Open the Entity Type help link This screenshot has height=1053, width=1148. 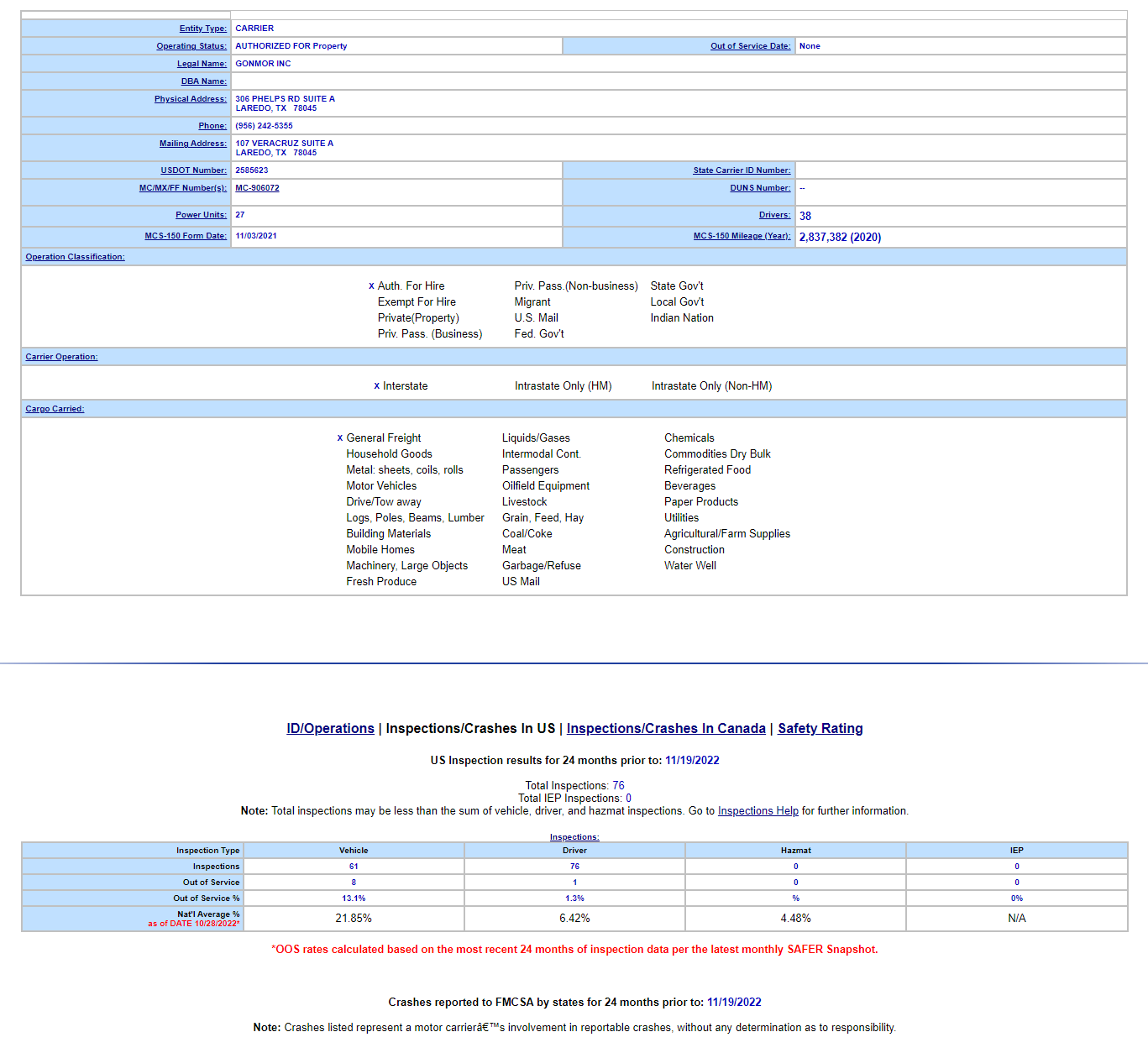click(x=202, y=29)
